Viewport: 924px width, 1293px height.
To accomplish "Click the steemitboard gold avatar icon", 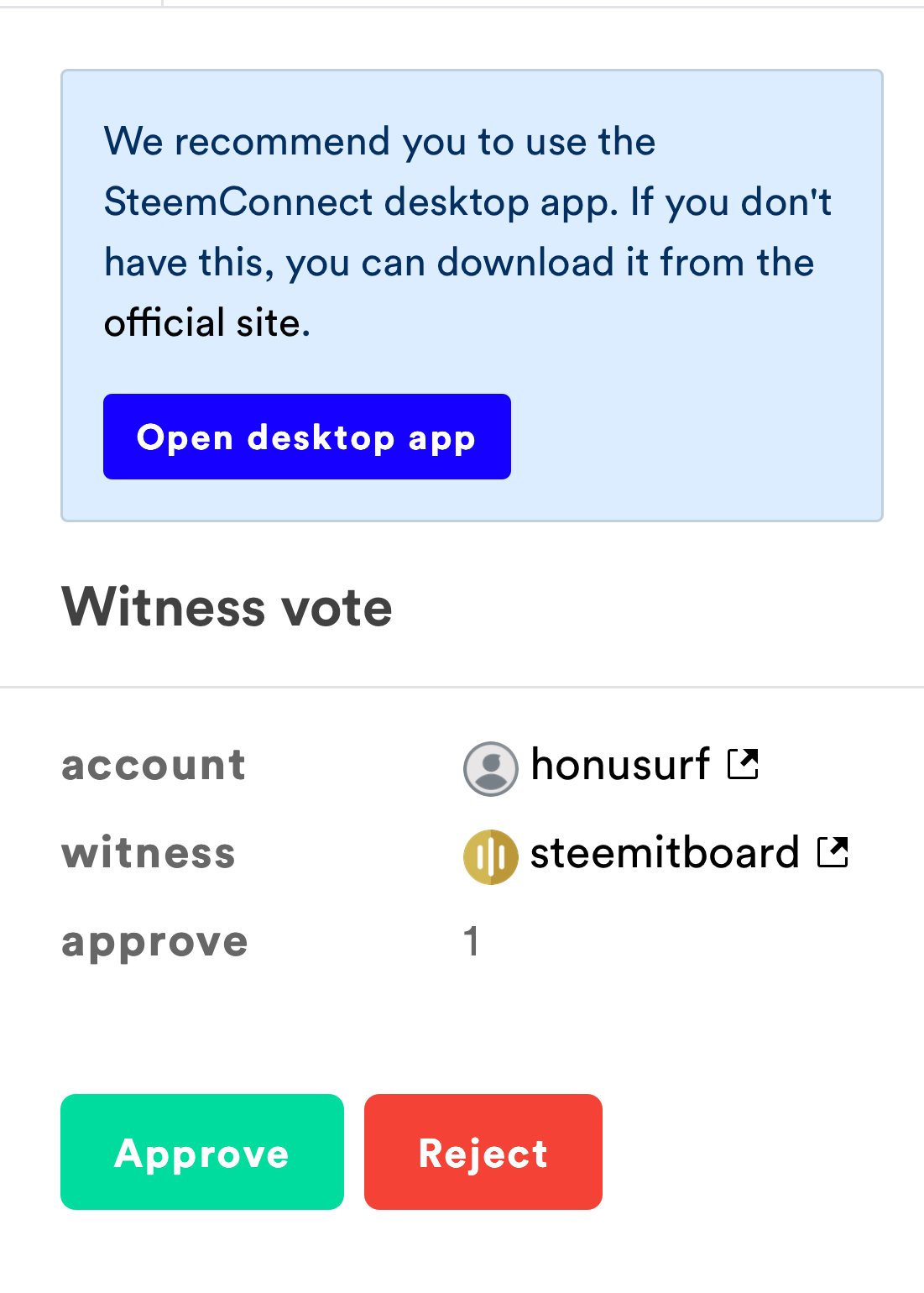I will click(490, 857).
